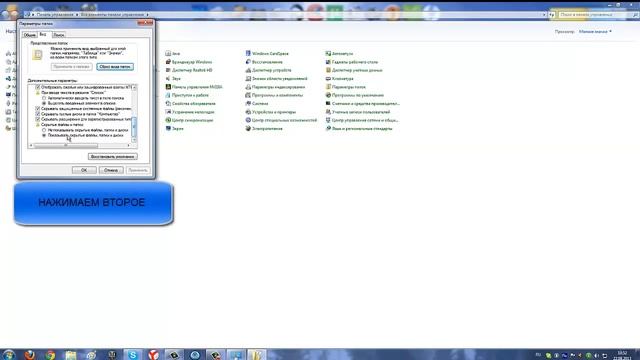Open Брандмауэр Windows item
This screenshot has height=360, width=640.
(189, 62)
